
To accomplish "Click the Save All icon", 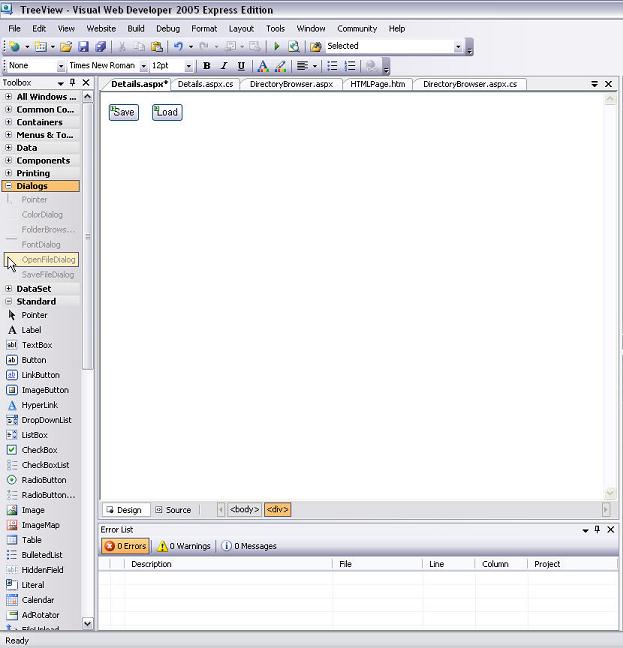I will [100, 47].
